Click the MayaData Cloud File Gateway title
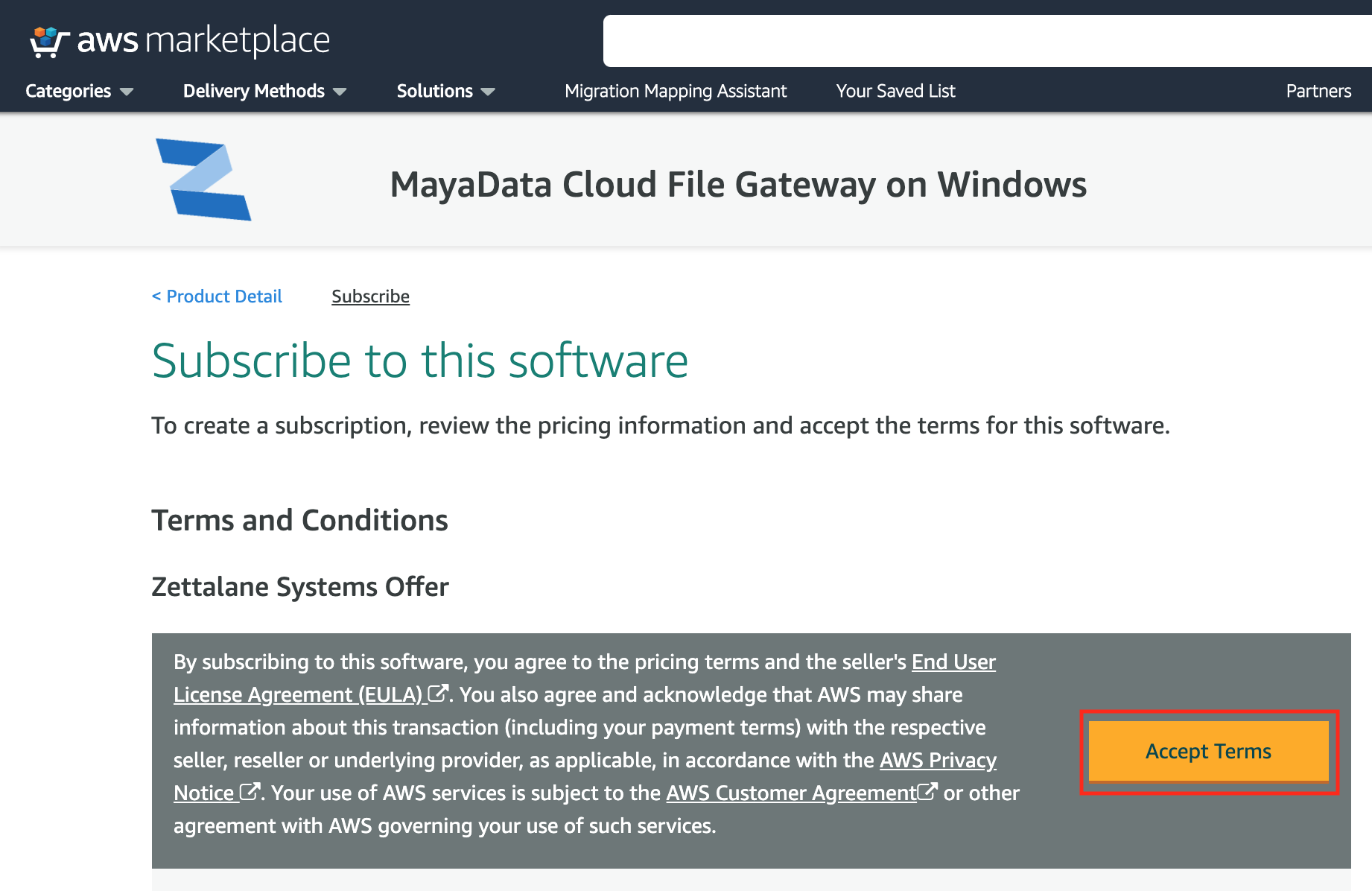 [x=738, y=185]
